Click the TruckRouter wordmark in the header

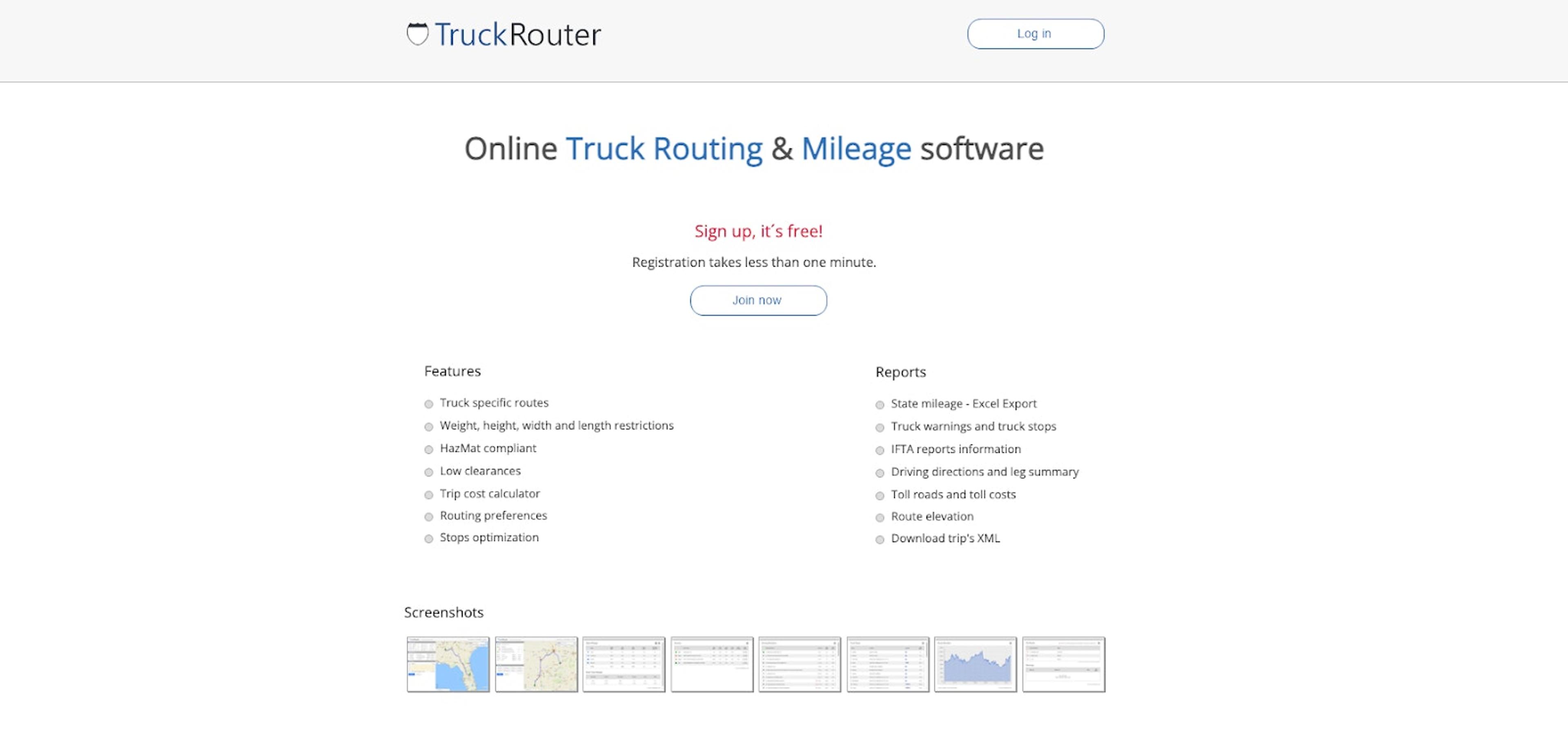click(517, 35)
